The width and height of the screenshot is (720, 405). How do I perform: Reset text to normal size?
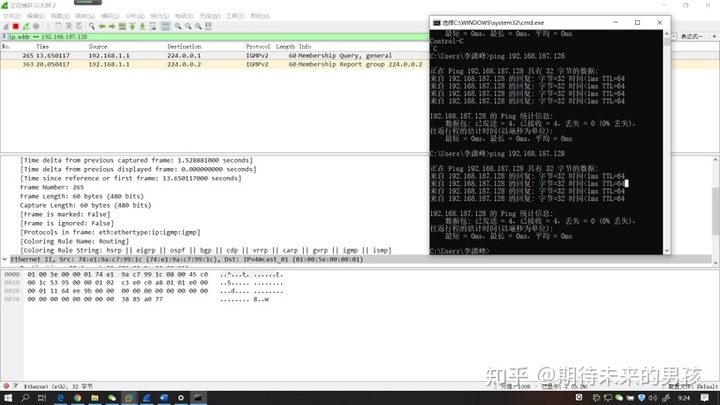point(198,27)
